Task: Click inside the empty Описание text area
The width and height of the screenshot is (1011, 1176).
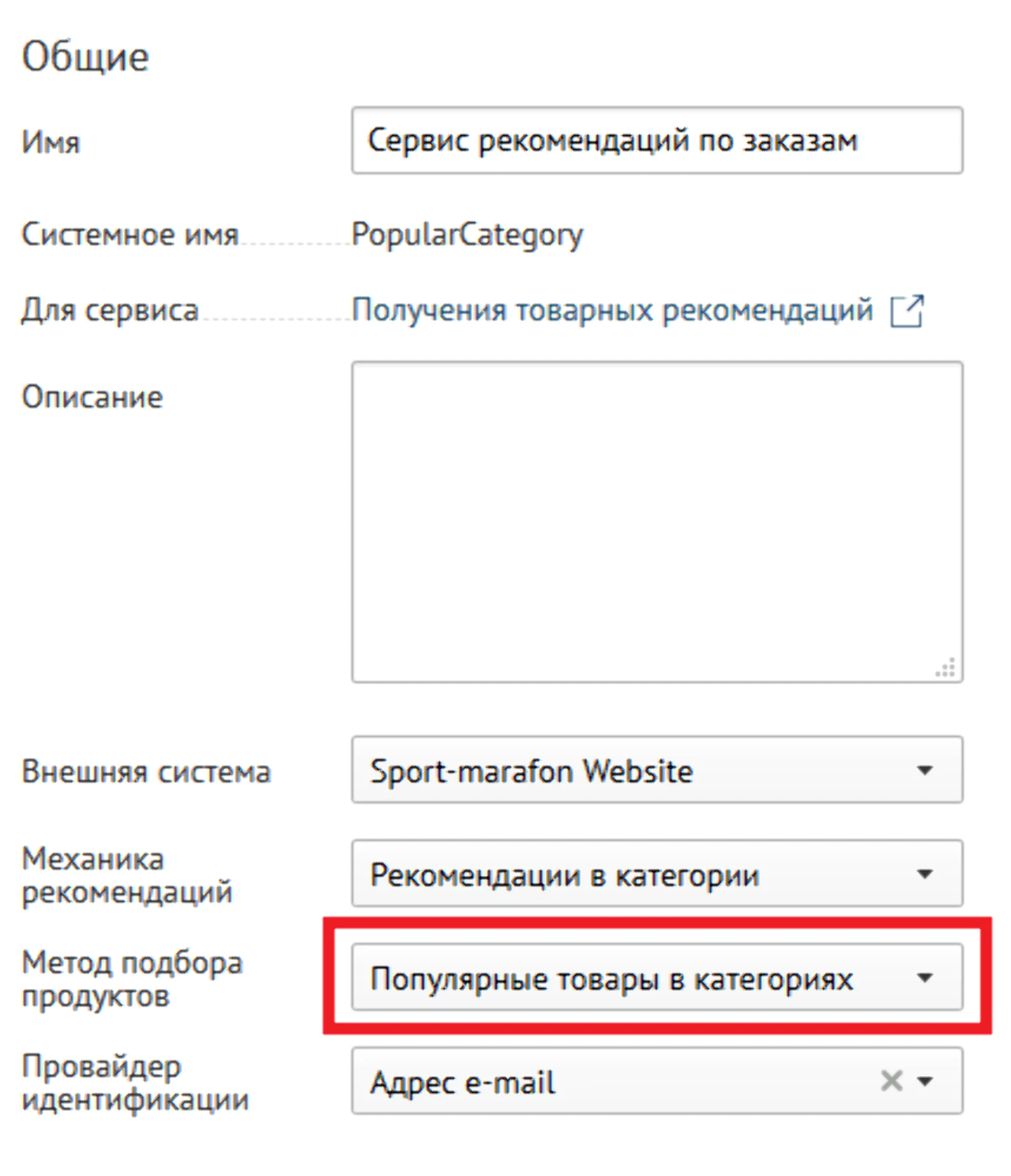Action: point(657,522)
